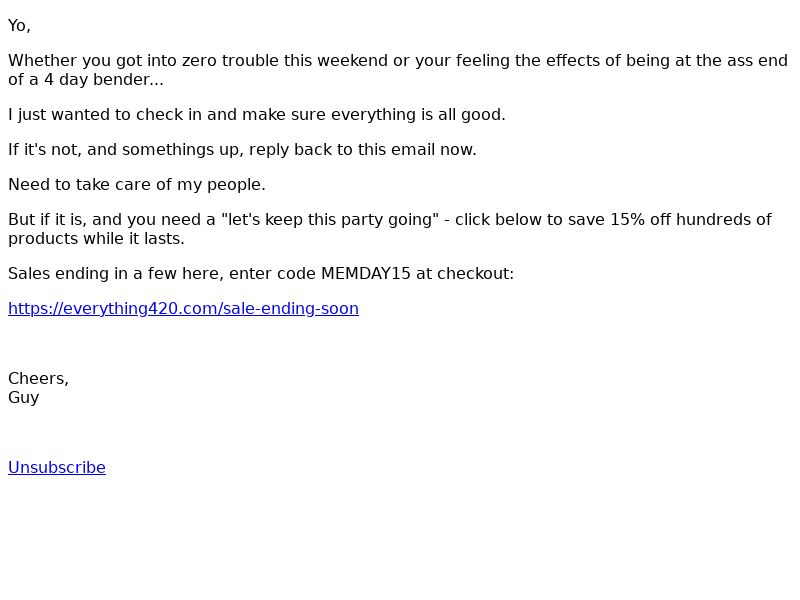800x600 pixels.
Task: Click the Unsubscribe link
Action: (57, 468)
